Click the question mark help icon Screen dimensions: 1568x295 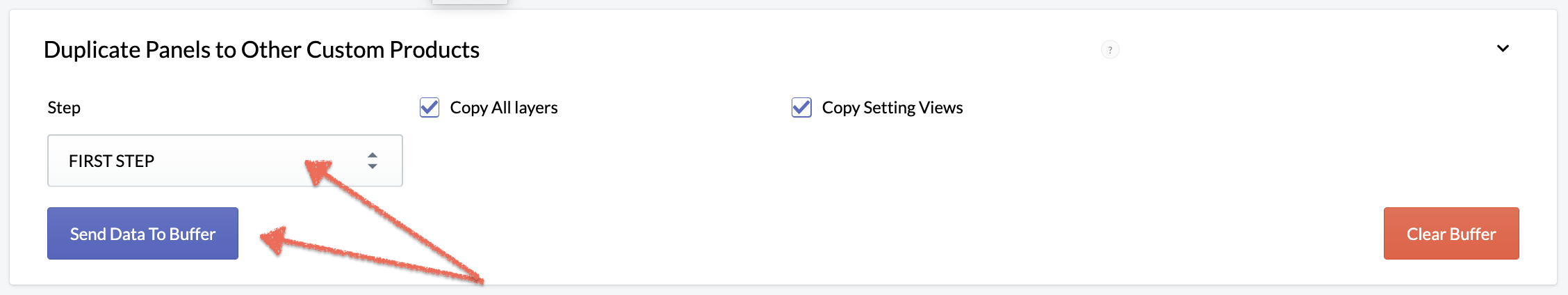1110,50
